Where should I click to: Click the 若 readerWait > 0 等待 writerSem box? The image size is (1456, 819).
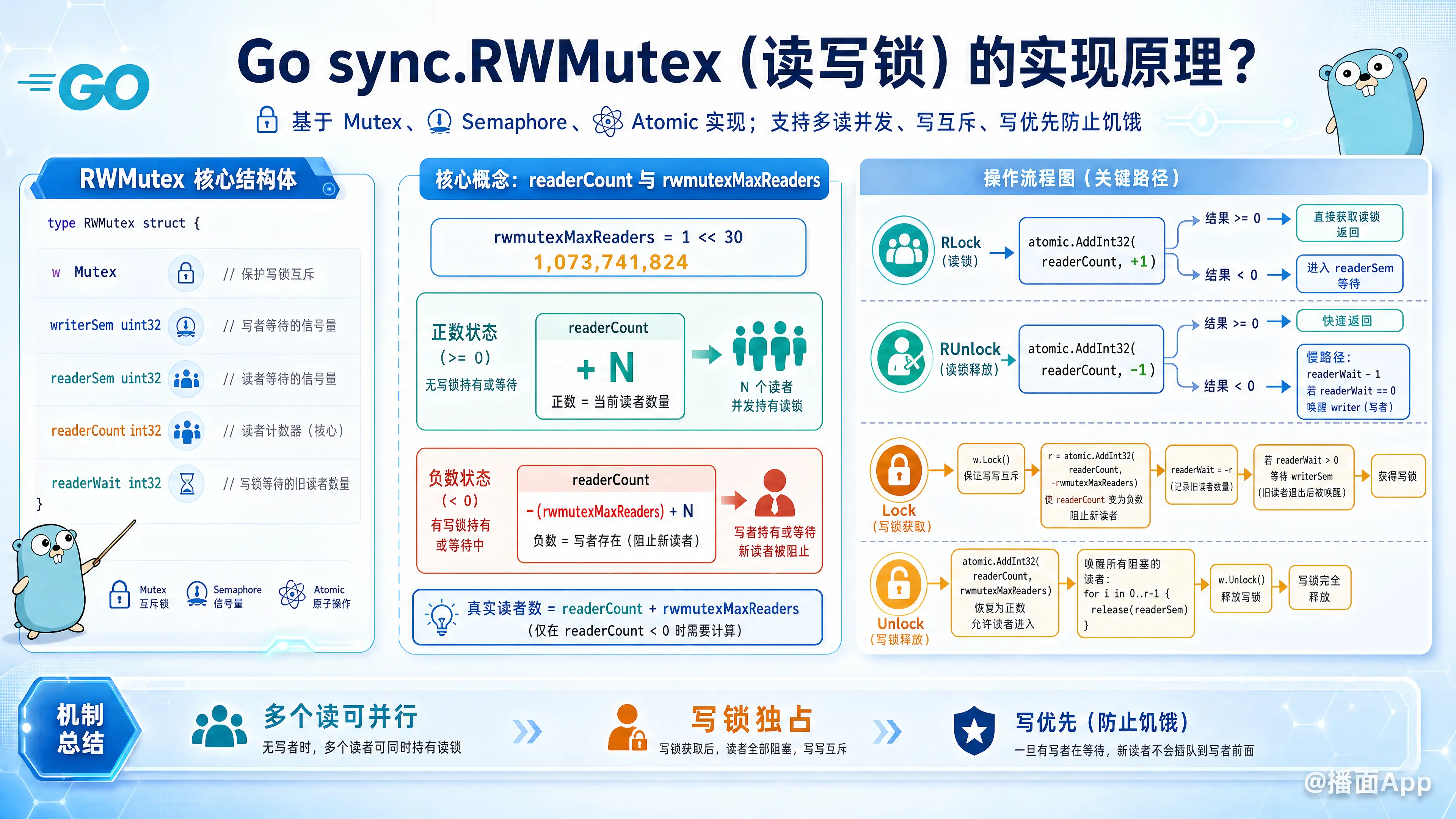point(1304,478)
